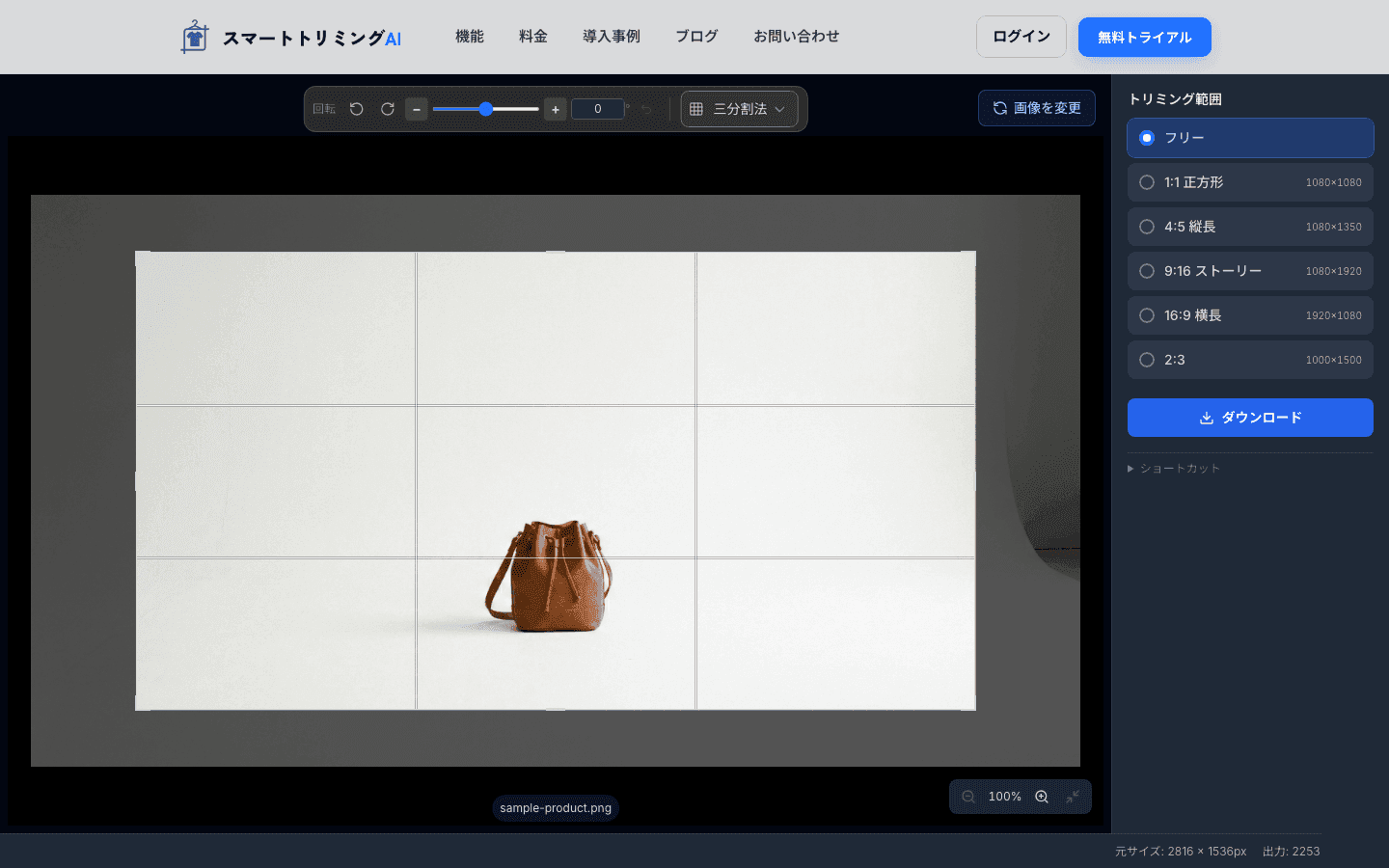This screenshot has width=1389, height=868.
Task: Click the ログイン button
Action: (1021, 37)
